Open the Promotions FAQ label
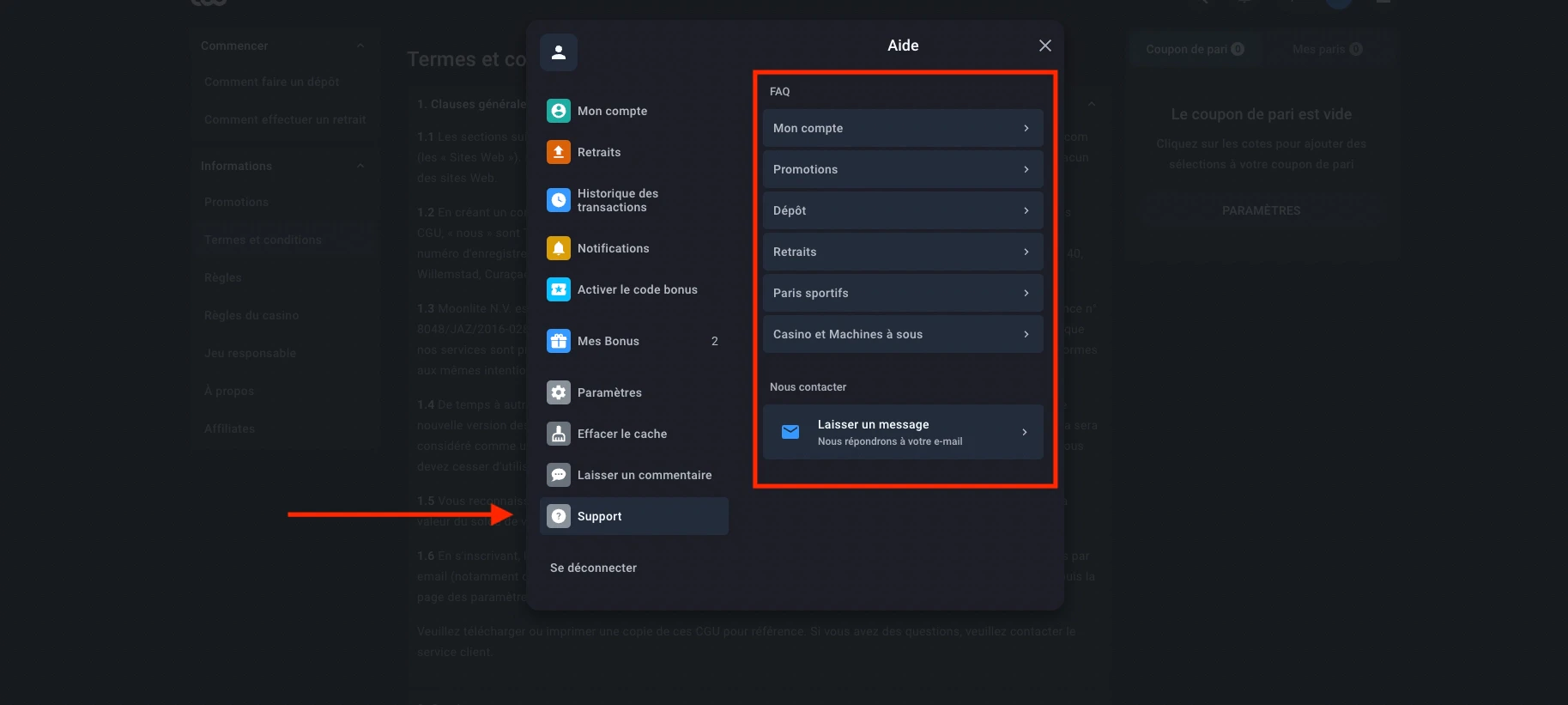The height and width of the screenshot is (705, 1568). 805,169
